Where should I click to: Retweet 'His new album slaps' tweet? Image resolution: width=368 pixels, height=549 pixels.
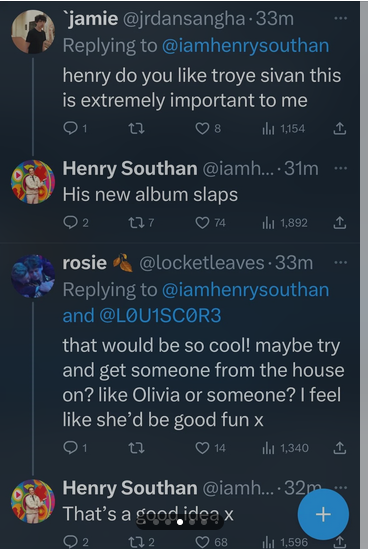click(140, 223)
